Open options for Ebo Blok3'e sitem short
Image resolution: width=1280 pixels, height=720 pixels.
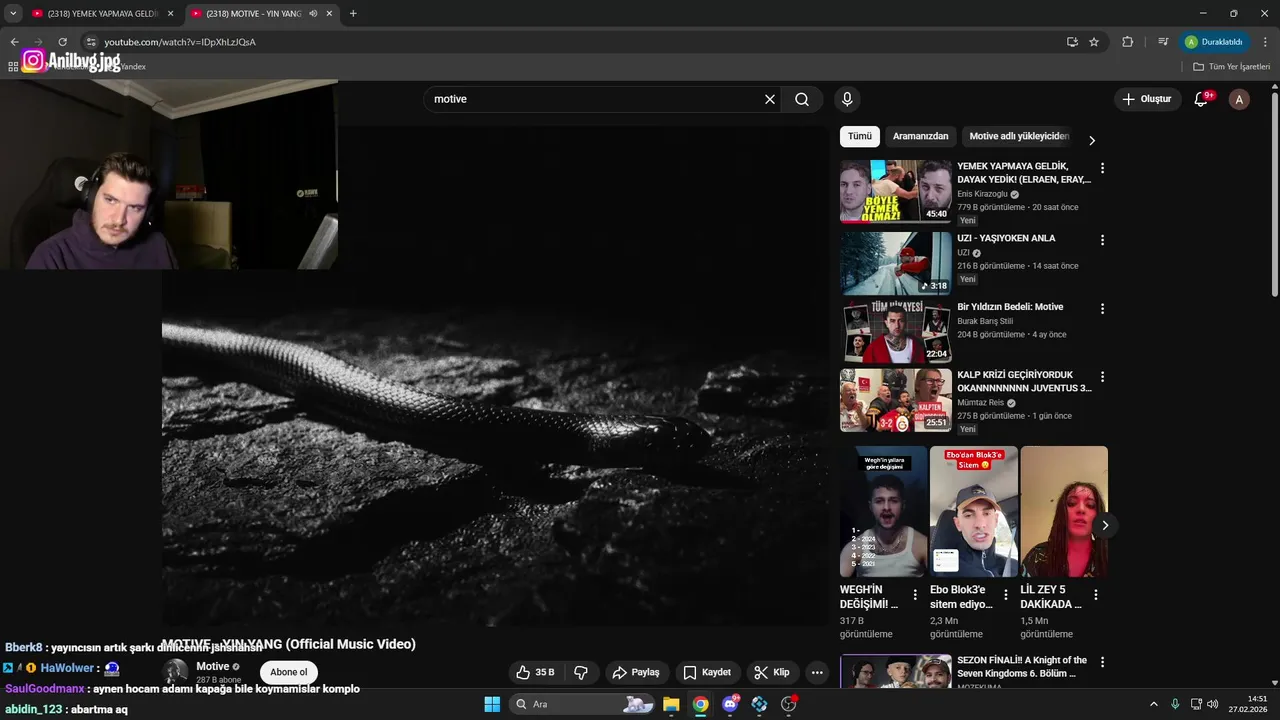coord(1005,594)
